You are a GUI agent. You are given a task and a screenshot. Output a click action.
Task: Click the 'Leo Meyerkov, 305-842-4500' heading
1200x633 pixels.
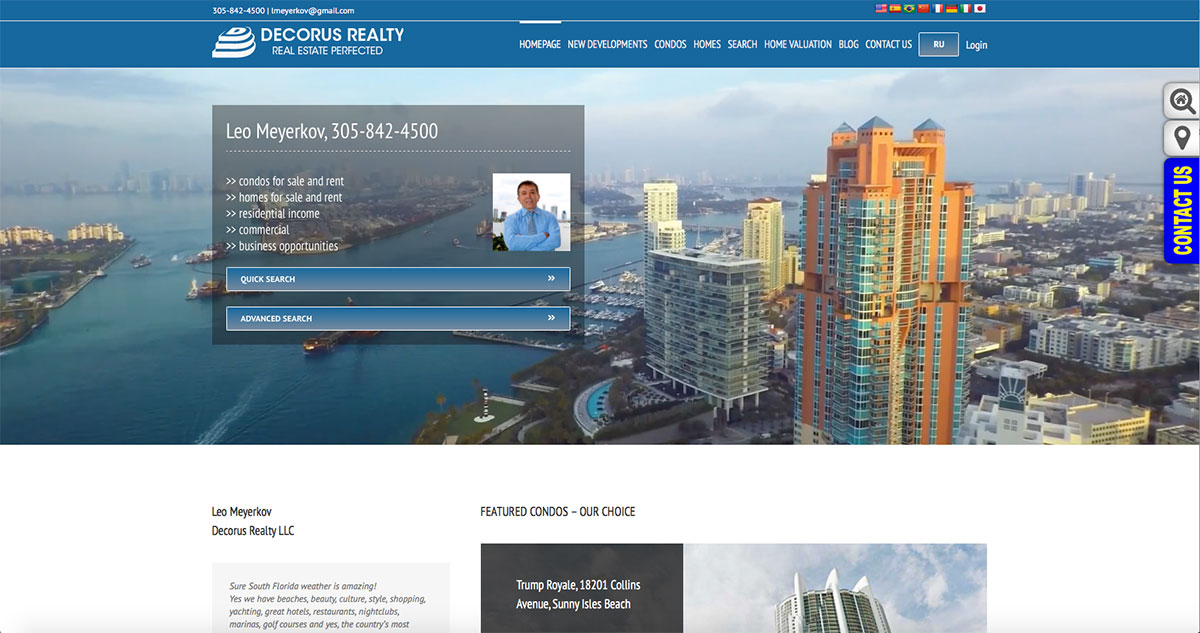click(x=332, y=131)
